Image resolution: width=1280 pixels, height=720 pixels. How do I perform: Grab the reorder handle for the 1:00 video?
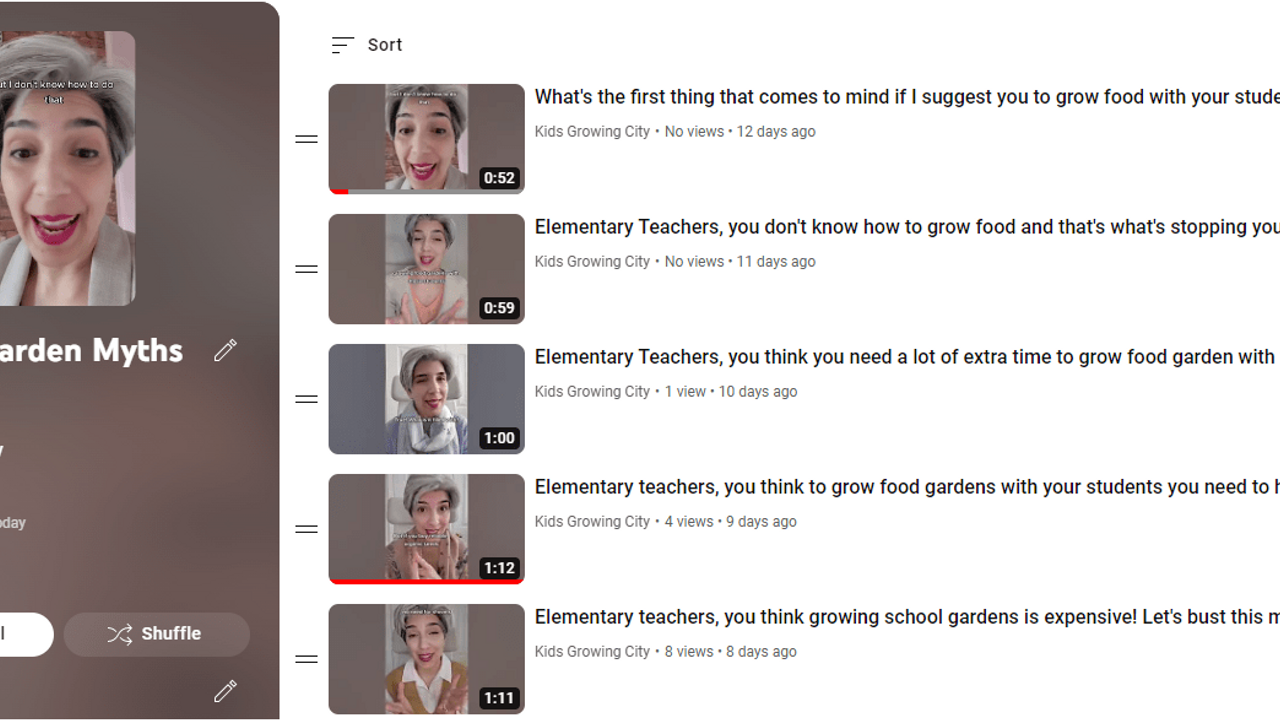pyautogui.click(x=306, y=399)
